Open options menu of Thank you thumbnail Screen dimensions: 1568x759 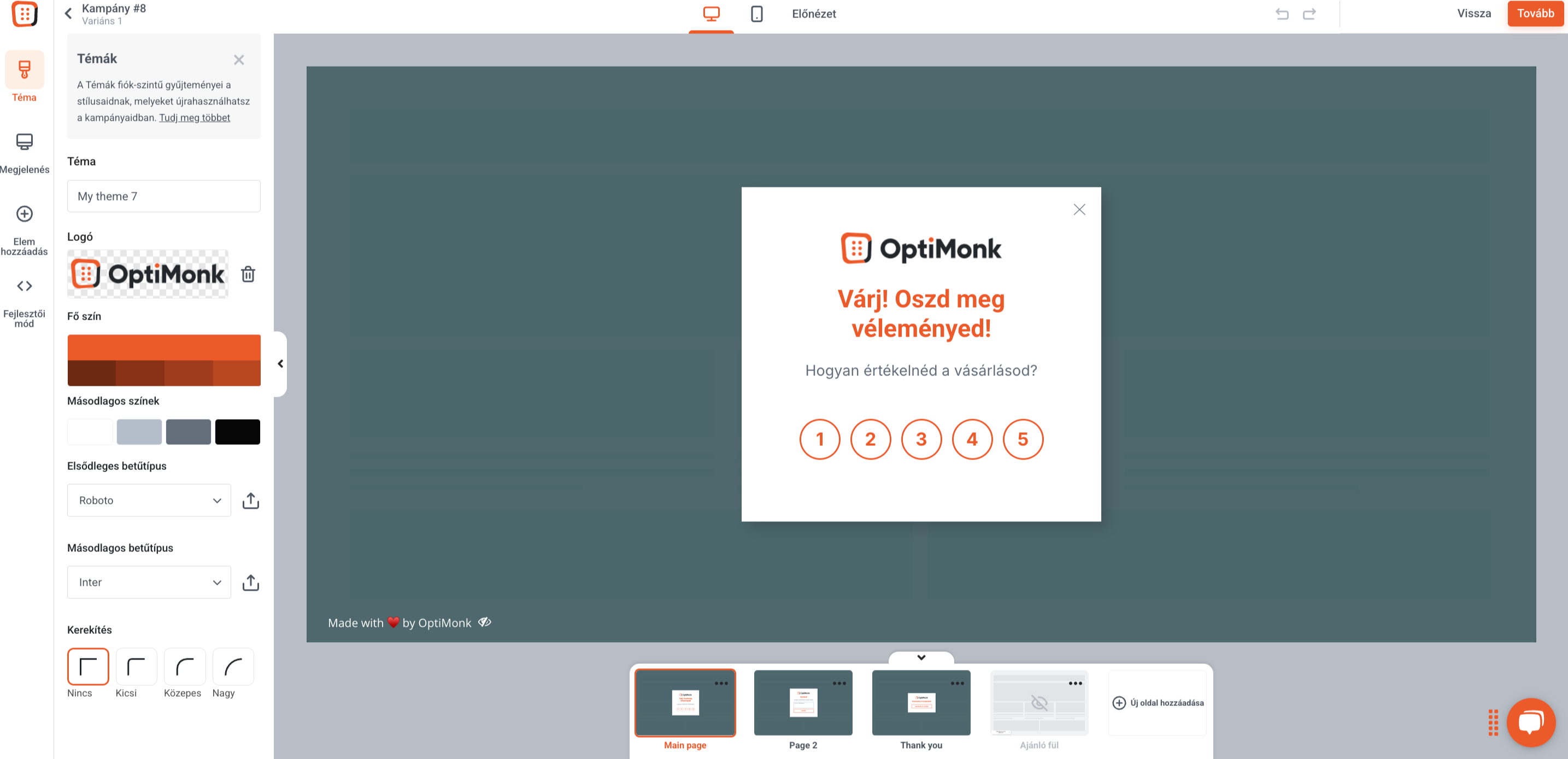pyautogui.click(x=958, y=683)
